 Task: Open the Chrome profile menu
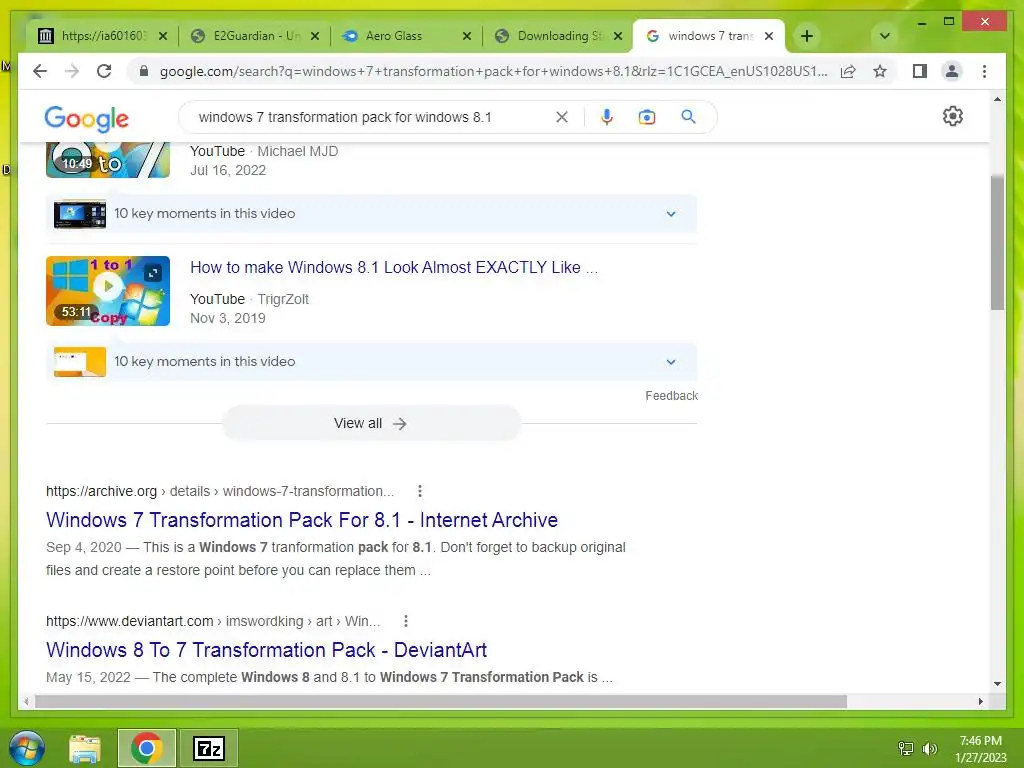click(952, 71)
